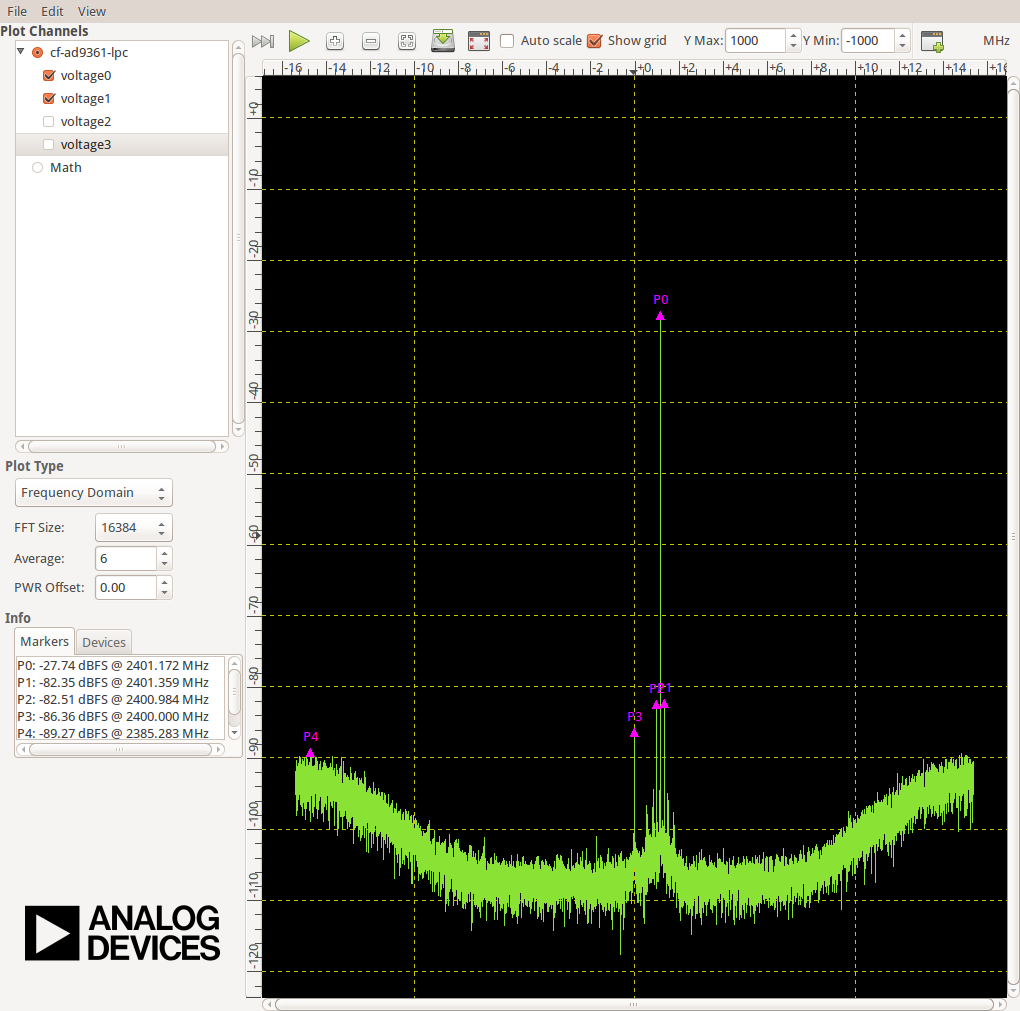Open the FFT Size dropdown

(x=133, y=528)
